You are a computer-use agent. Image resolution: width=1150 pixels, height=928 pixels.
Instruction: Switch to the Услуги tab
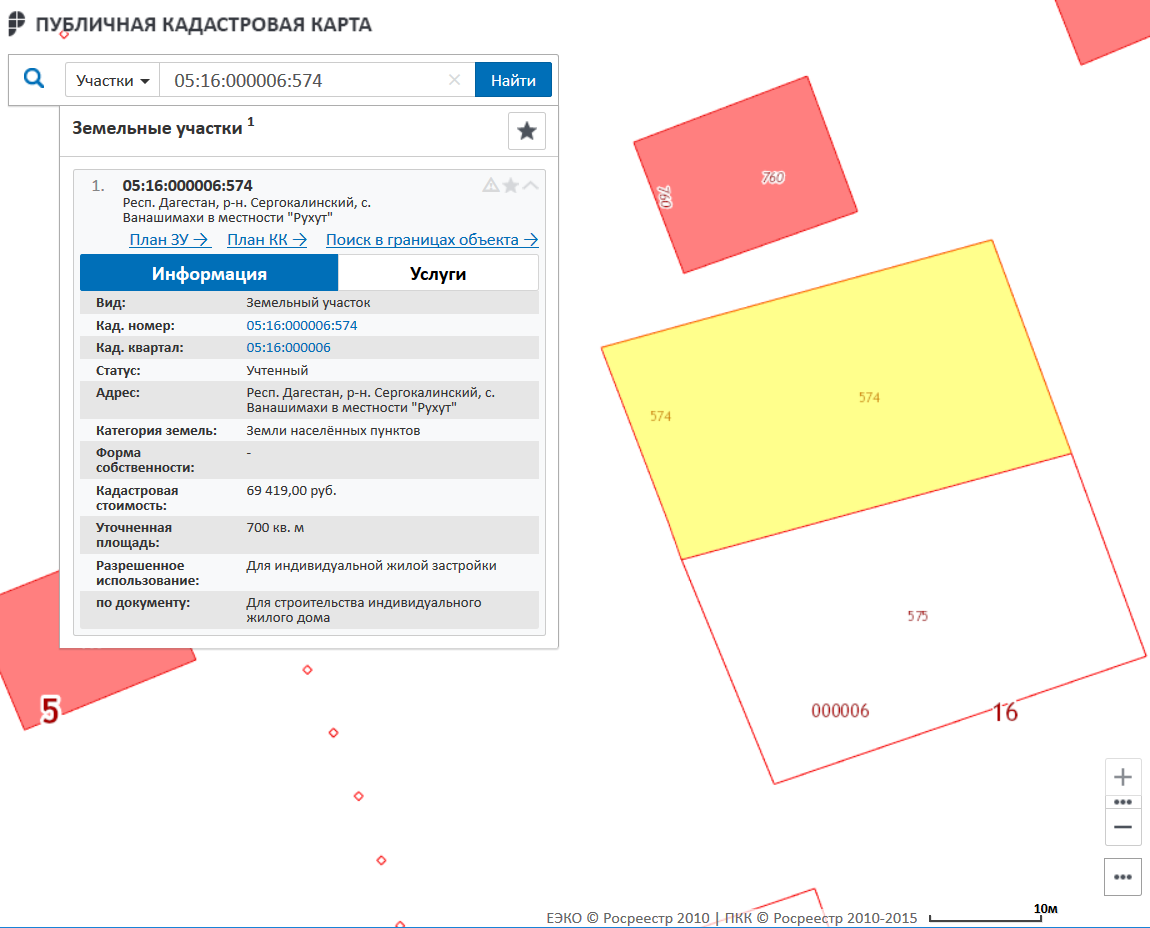438,273
